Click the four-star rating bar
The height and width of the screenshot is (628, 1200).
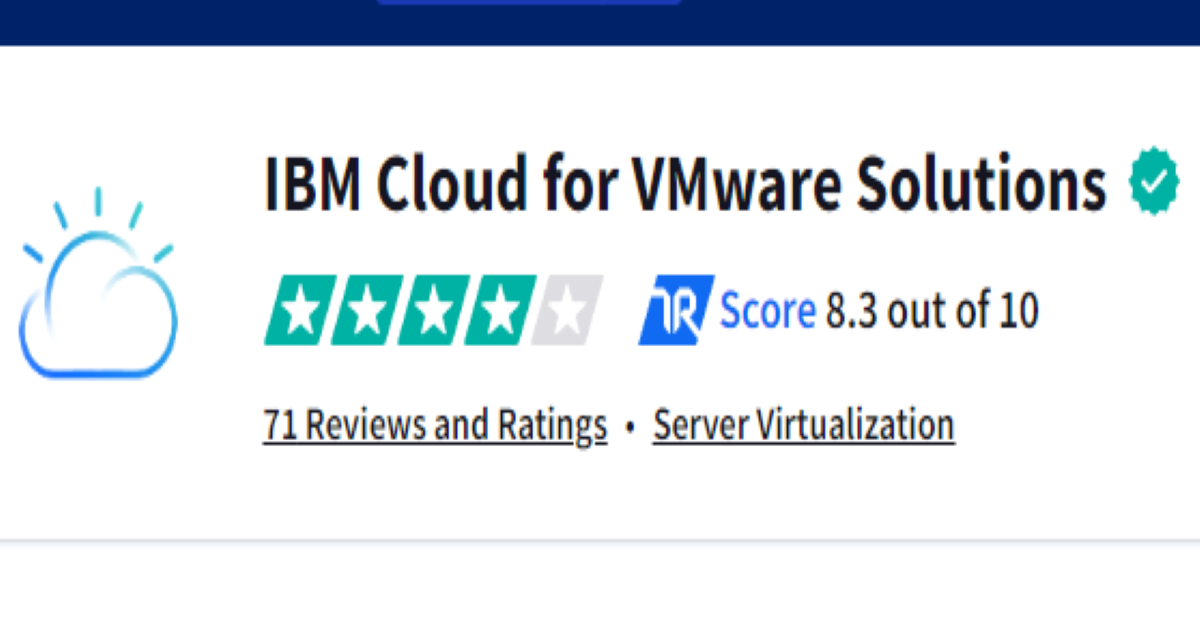coord(433,311)
